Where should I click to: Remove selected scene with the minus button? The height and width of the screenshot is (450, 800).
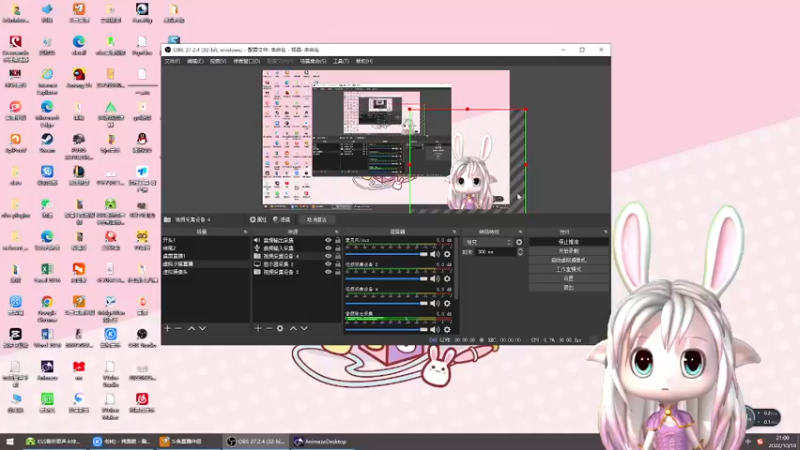pos(178,329)
